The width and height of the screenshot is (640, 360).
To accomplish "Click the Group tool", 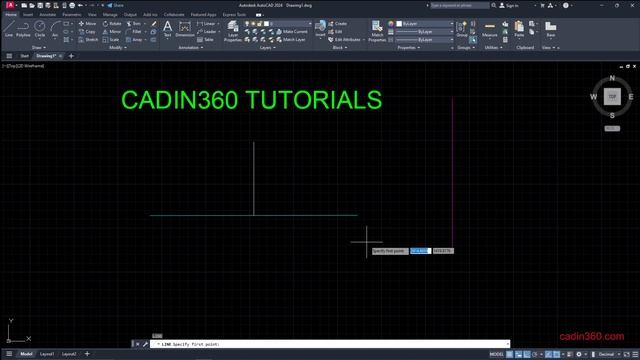I will (x=462, y=29).
